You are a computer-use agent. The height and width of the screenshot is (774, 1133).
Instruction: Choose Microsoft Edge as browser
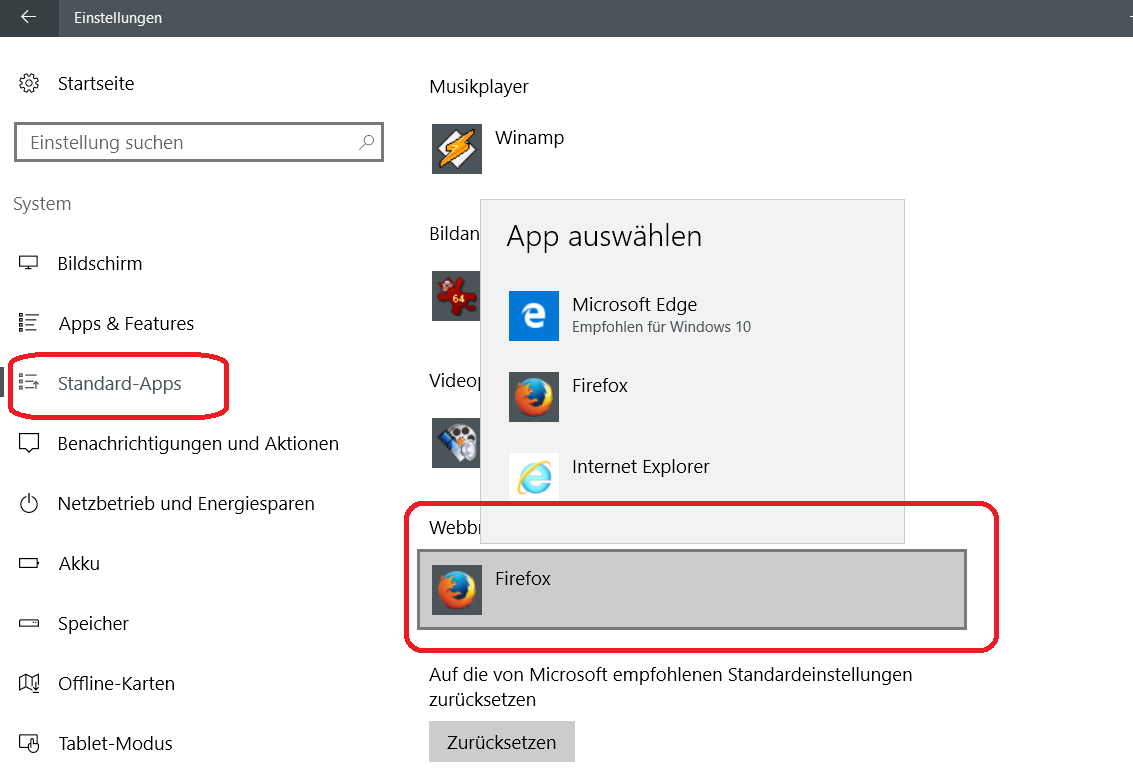coord(692,316)
